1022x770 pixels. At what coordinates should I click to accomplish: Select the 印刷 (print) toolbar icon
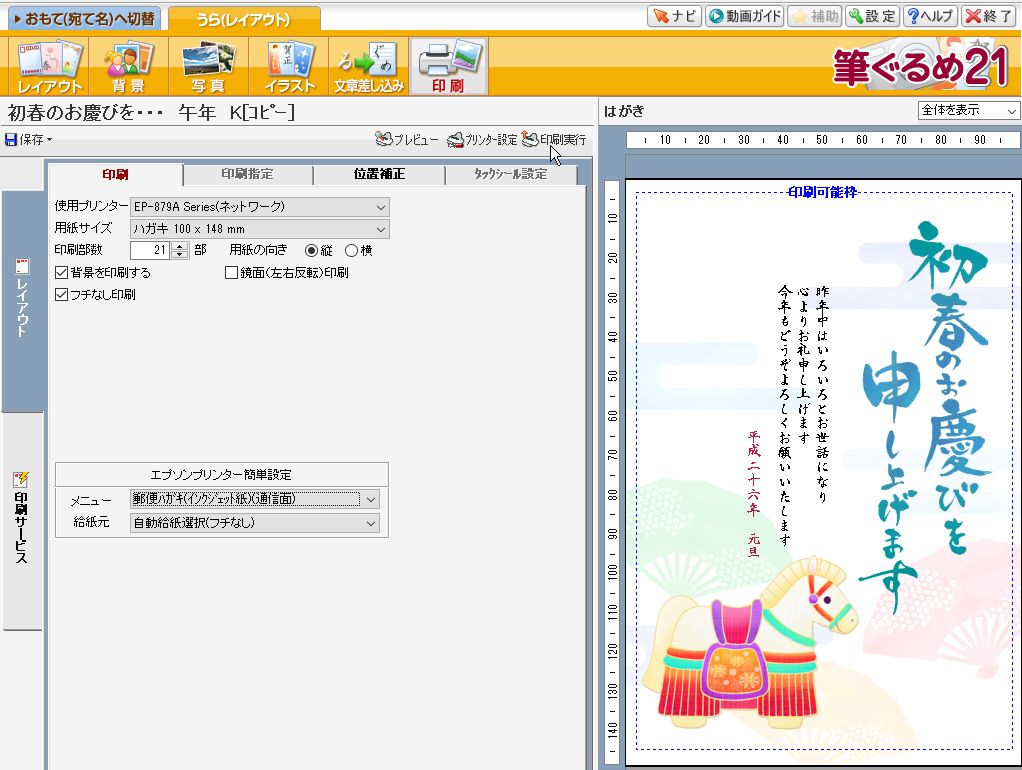(x=449, y=62)
